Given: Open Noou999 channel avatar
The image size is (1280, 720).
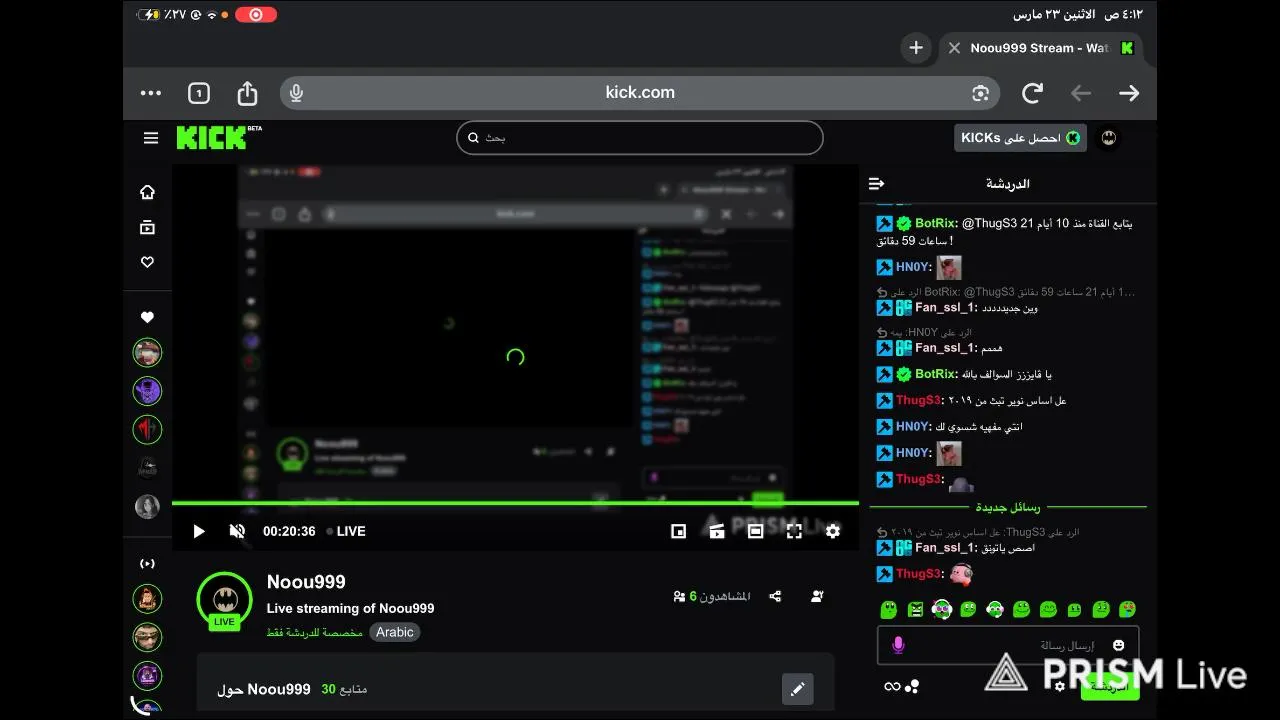Looking at the screenshot, I should (225, 600).
